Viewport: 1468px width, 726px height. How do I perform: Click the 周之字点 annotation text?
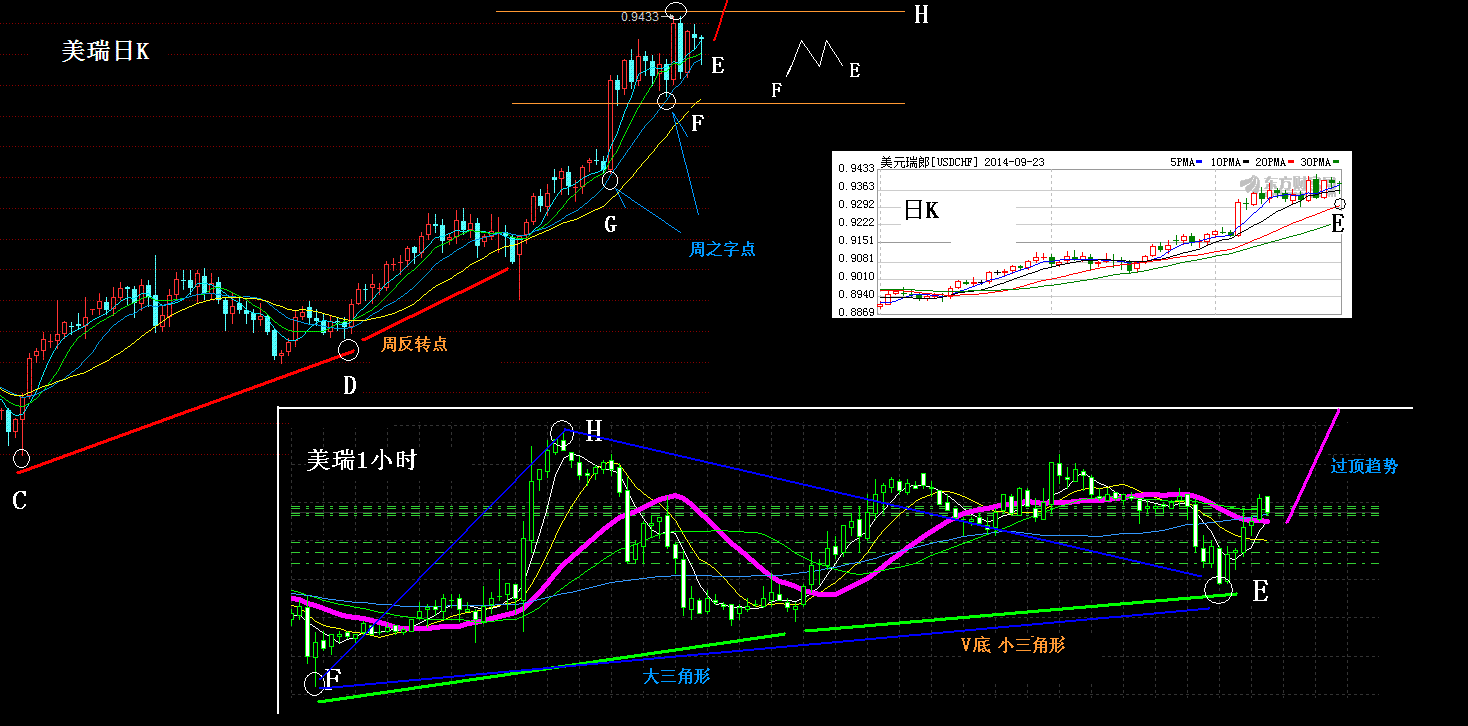pyautogui.click(x=722, y=249)
